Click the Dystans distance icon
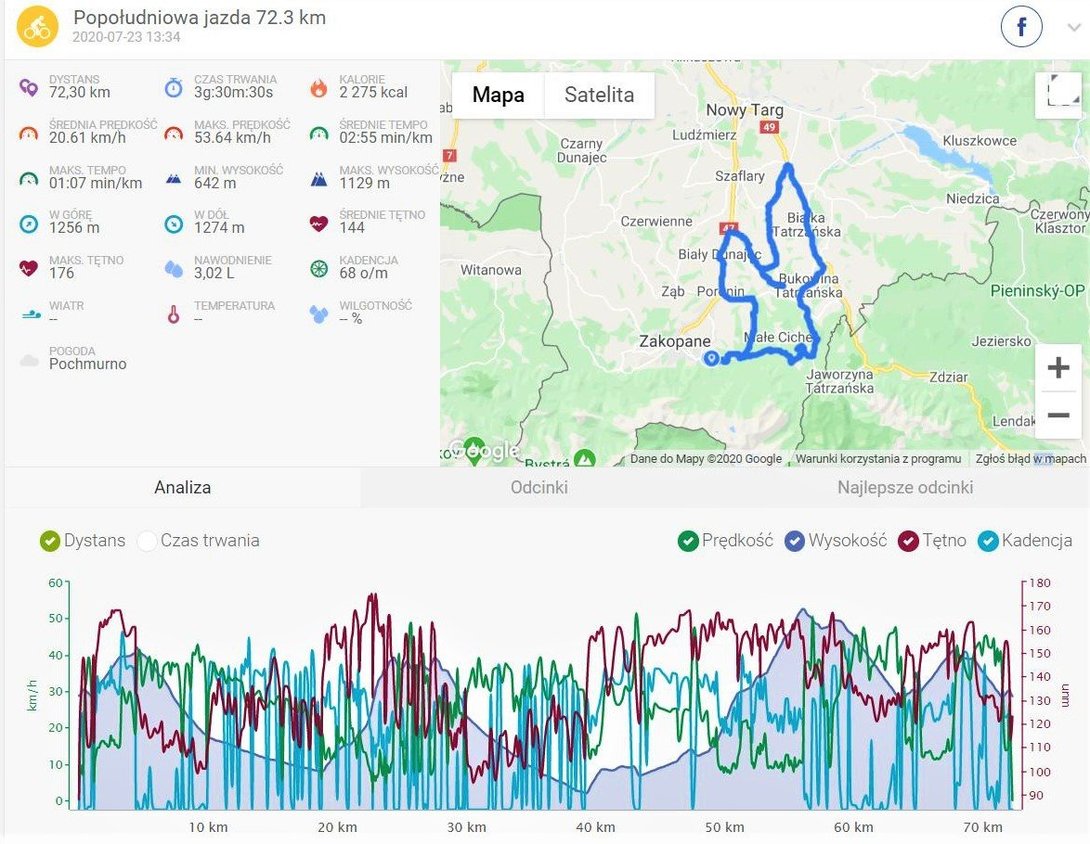The height and width of the screenshot is (844, 1090). pyautogui.click(x=29, y=88)
